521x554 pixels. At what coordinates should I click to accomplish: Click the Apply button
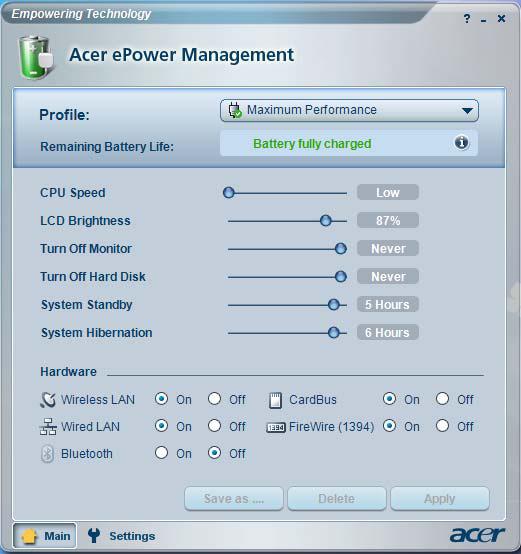click(440, 499)
